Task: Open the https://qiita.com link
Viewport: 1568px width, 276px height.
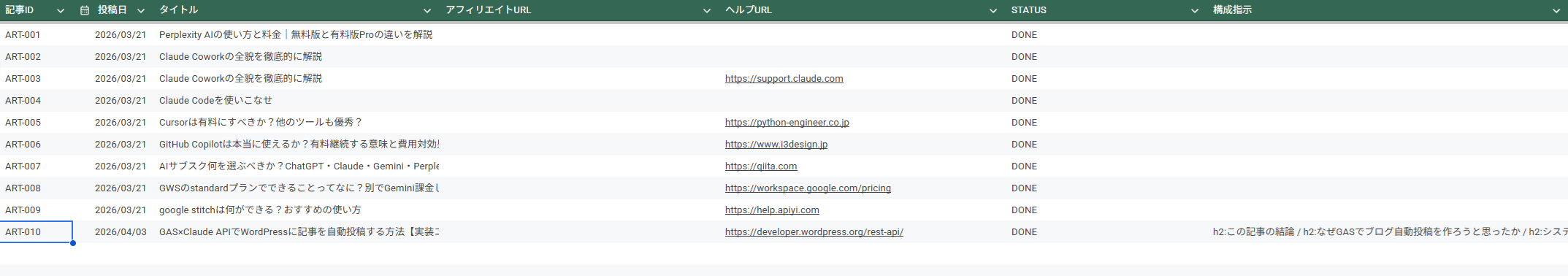Action: (x=761, y=166)
